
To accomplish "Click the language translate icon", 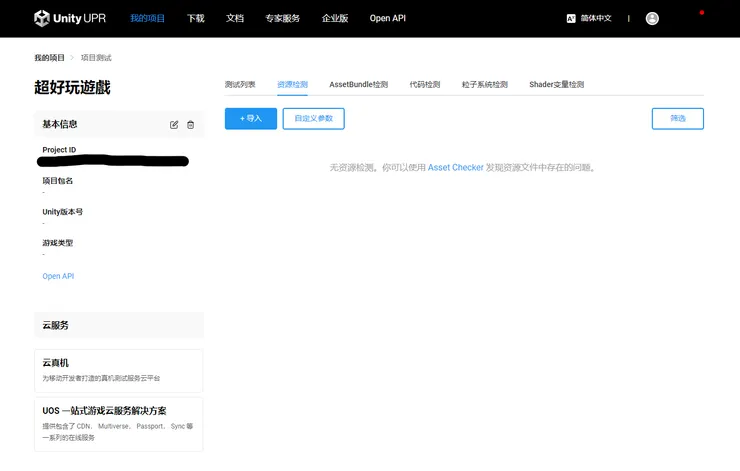I will click(571, 18).
